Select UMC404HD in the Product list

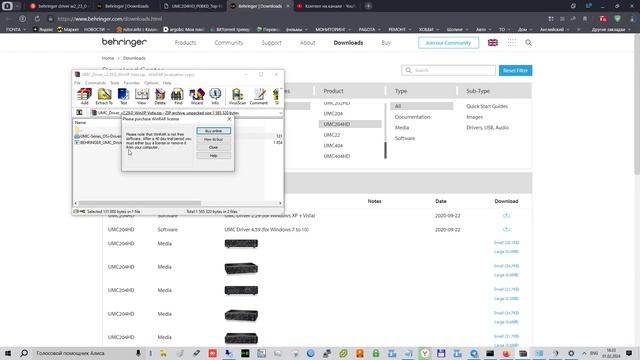point(336,156)
